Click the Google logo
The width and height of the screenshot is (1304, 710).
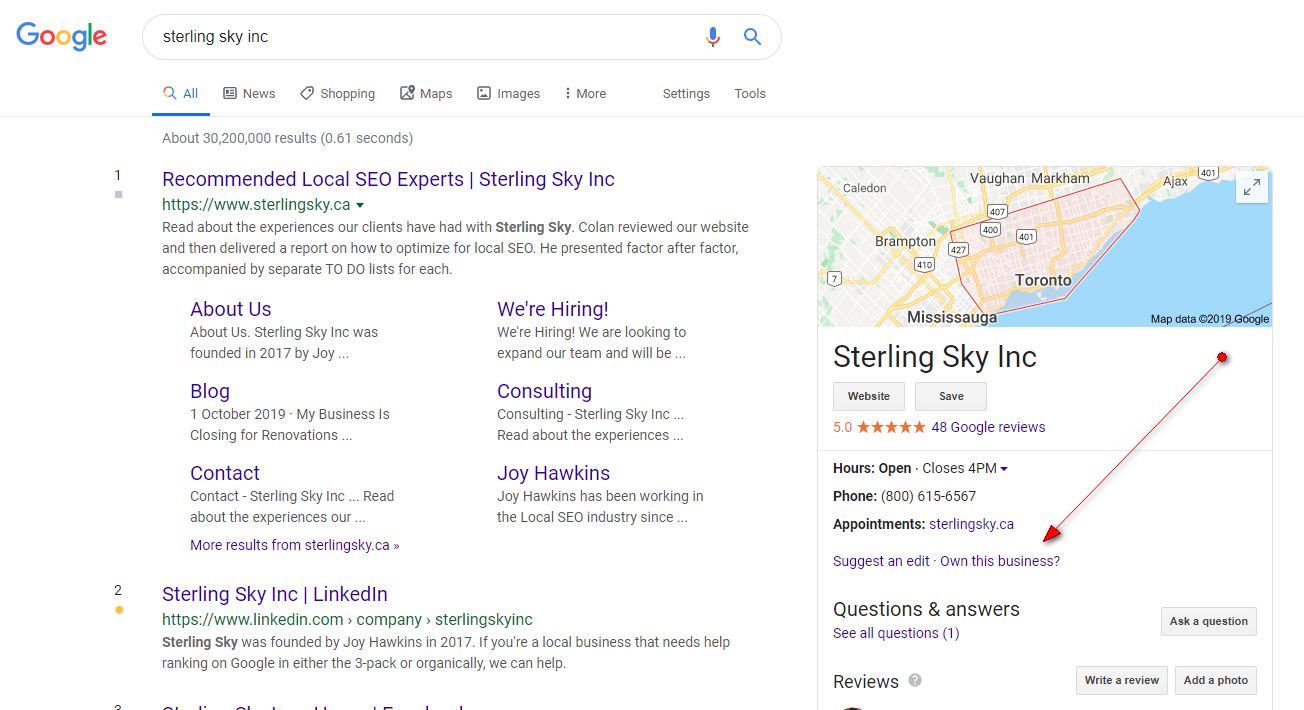click(62, 36)
